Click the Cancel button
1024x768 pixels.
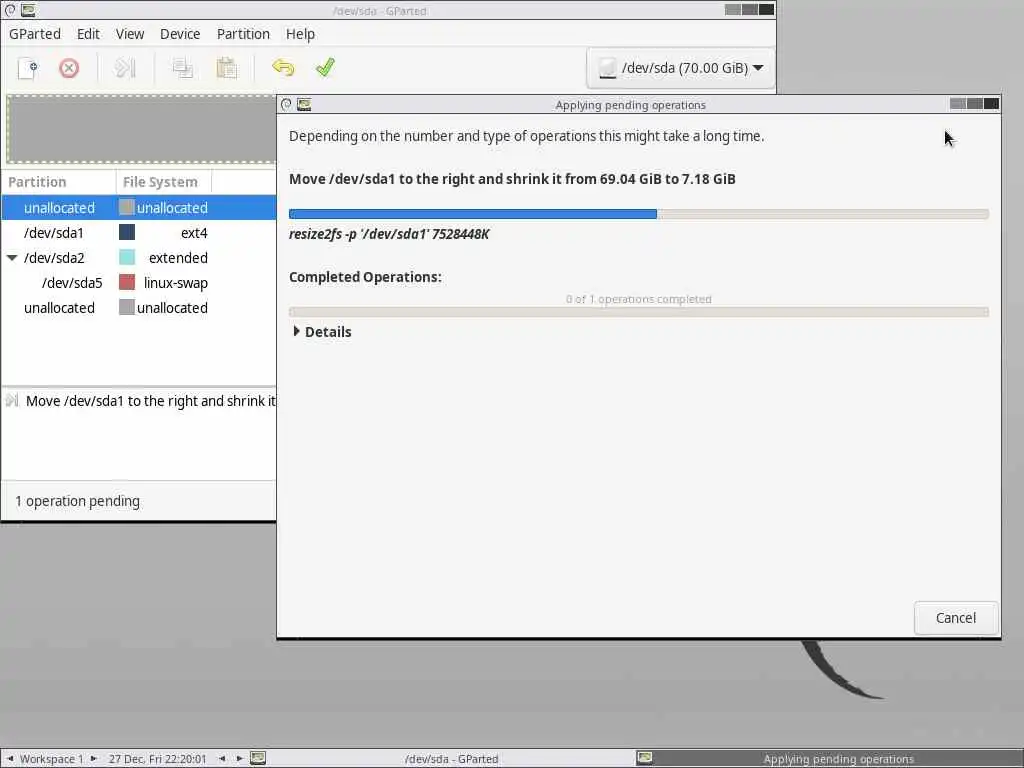click(956, 618)
